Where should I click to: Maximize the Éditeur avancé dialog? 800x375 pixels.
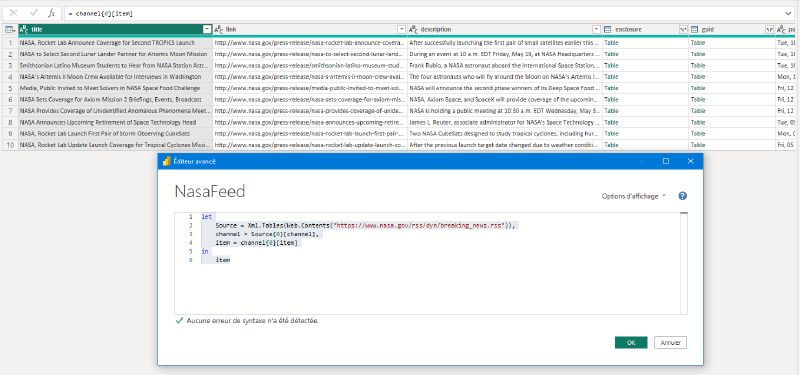tap(666, 161)
